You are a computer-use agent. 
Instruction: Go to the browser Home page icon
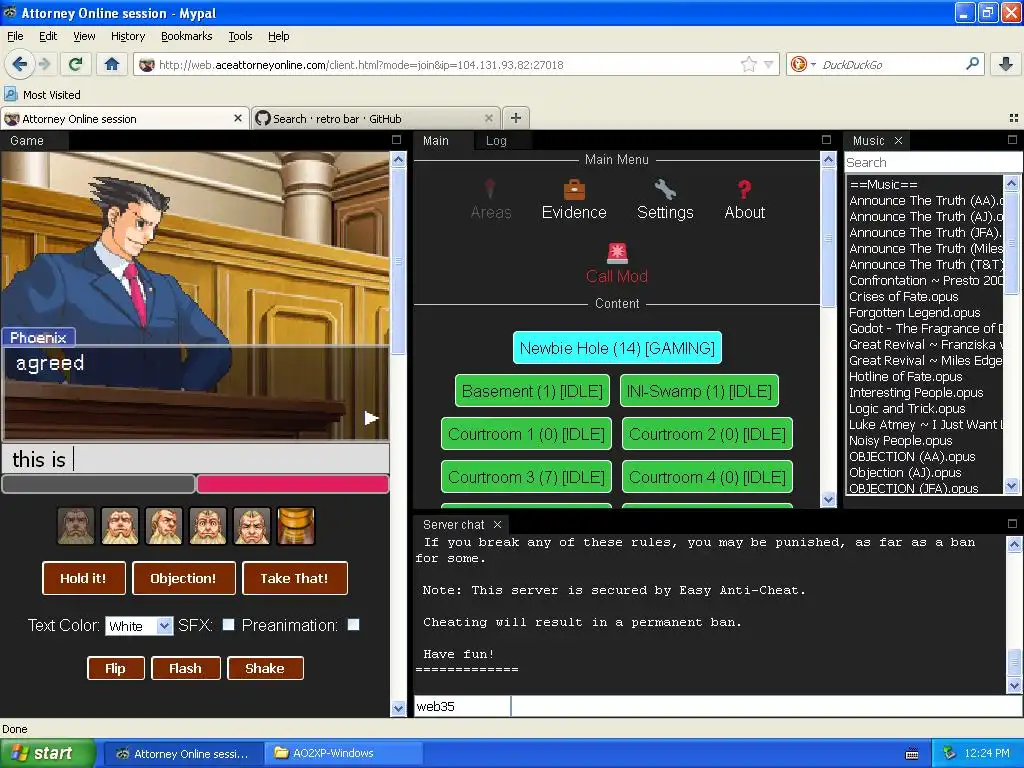pyautogui.click(x=112, y=64)
